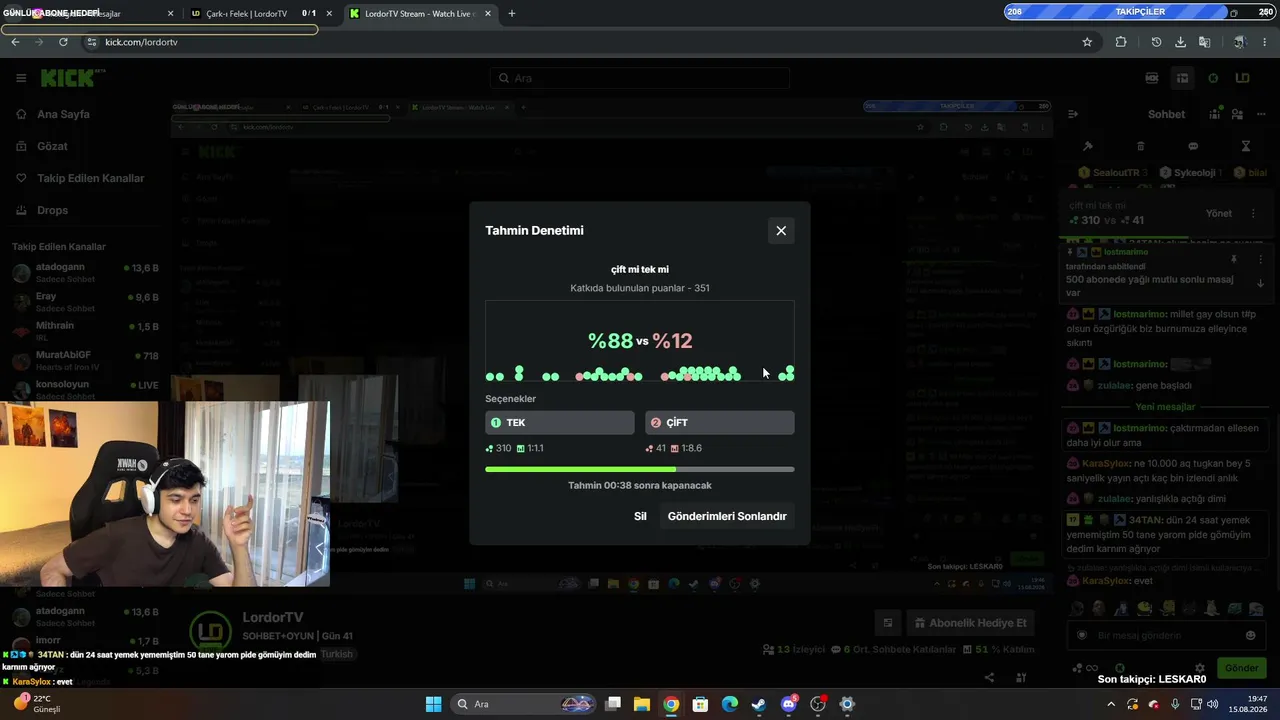Screen dimensions: 1280x720
Task: Open the LordorTV profile avatar in header
Action: click(1242, 78)
